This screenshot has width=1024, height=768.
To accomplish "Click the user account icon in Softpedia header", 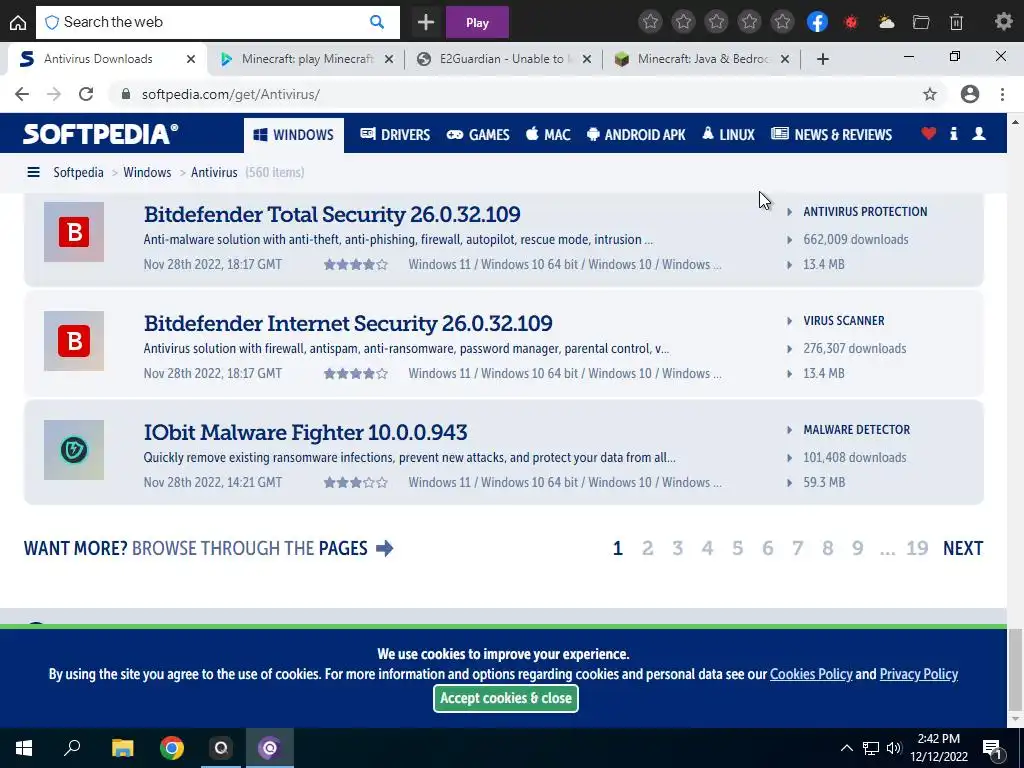I will coord(979,134).
